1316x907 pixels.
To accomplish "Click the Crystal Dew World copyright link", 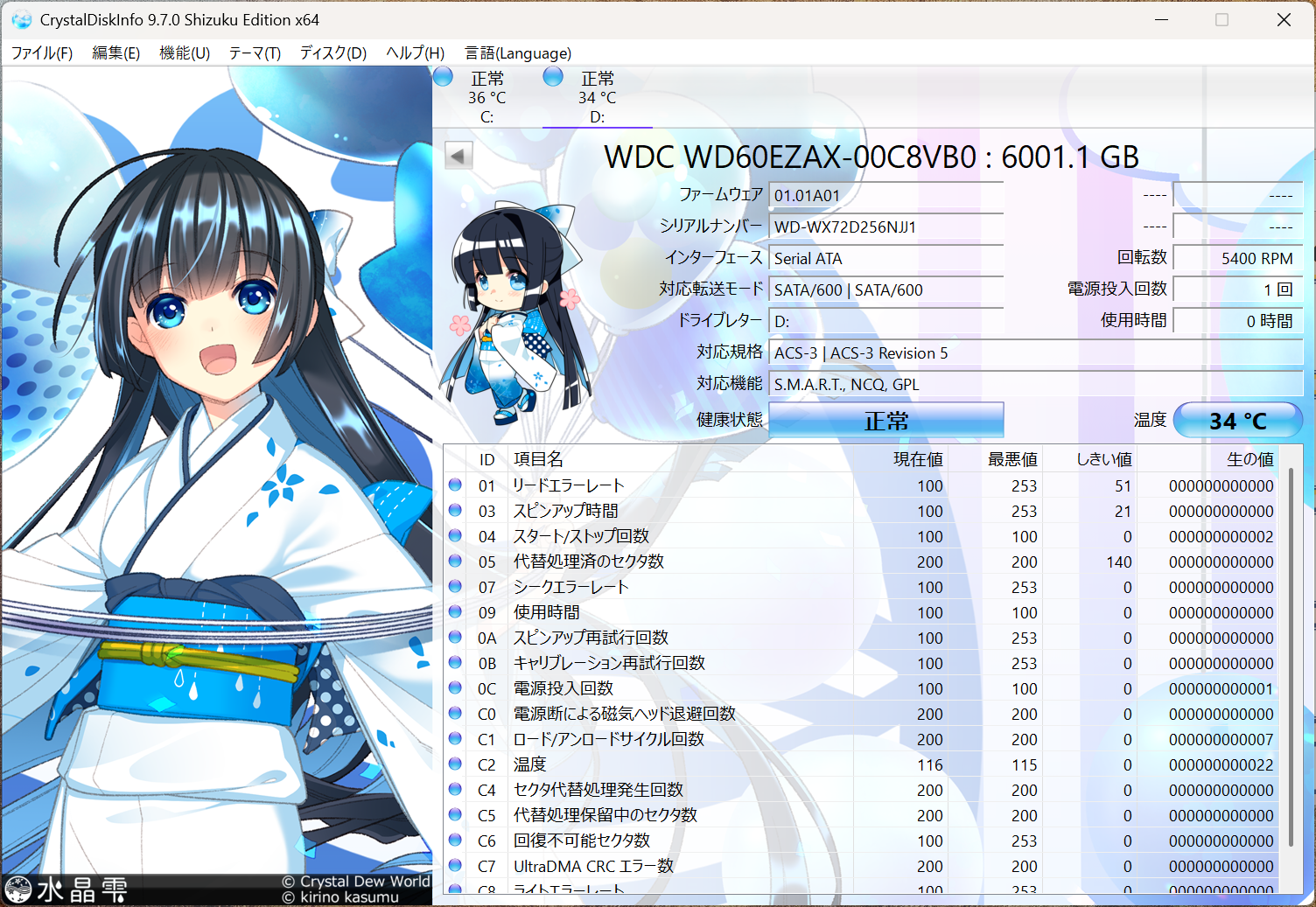I will coord(356,881).
